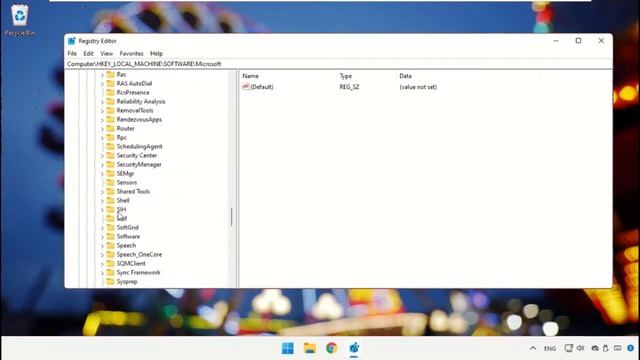The height and width of the screenshot is (360, 640).
Task: Expand the Router key
Action: (x=102, y=129)
